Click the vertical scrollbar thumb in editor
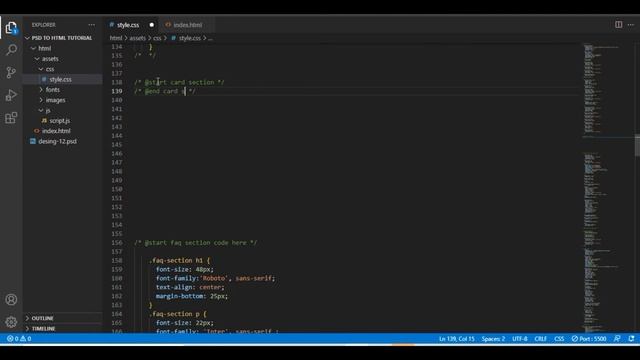 [637, 146]
